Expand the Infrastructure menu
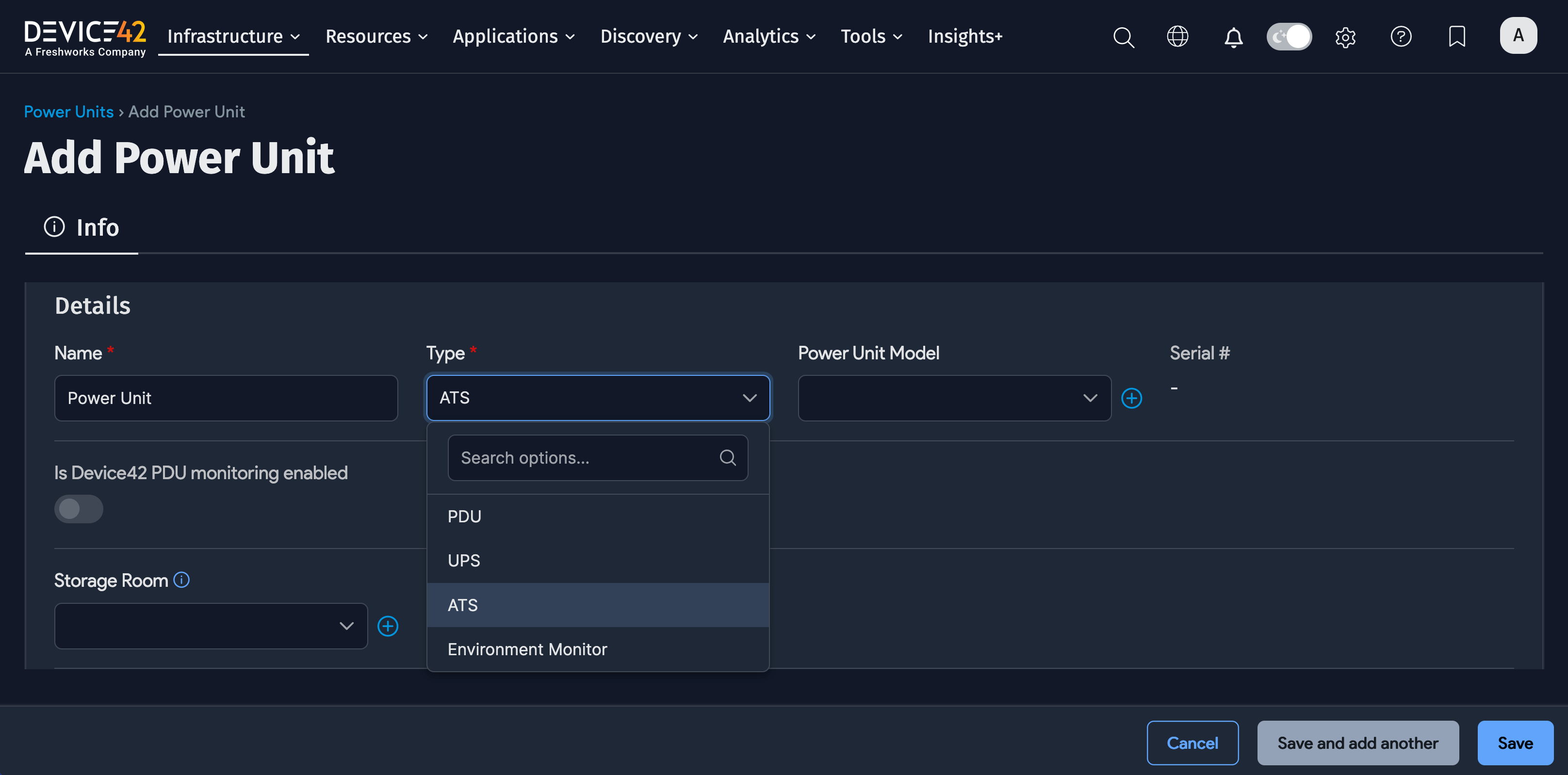The image size is (1568, 775). click(233, 36)
